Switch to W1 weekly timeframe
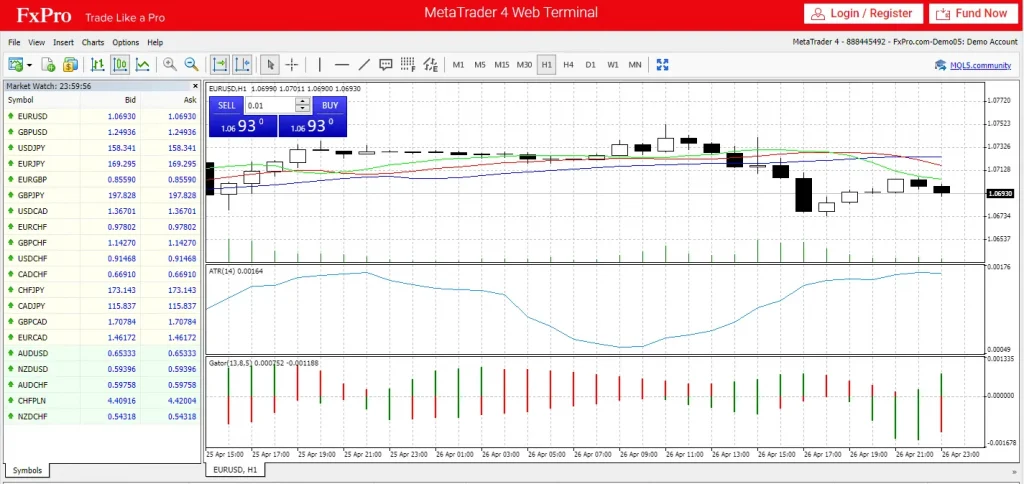Viewport: 1024px width, 484px height. pyautogui.click(x=613, y=65)
